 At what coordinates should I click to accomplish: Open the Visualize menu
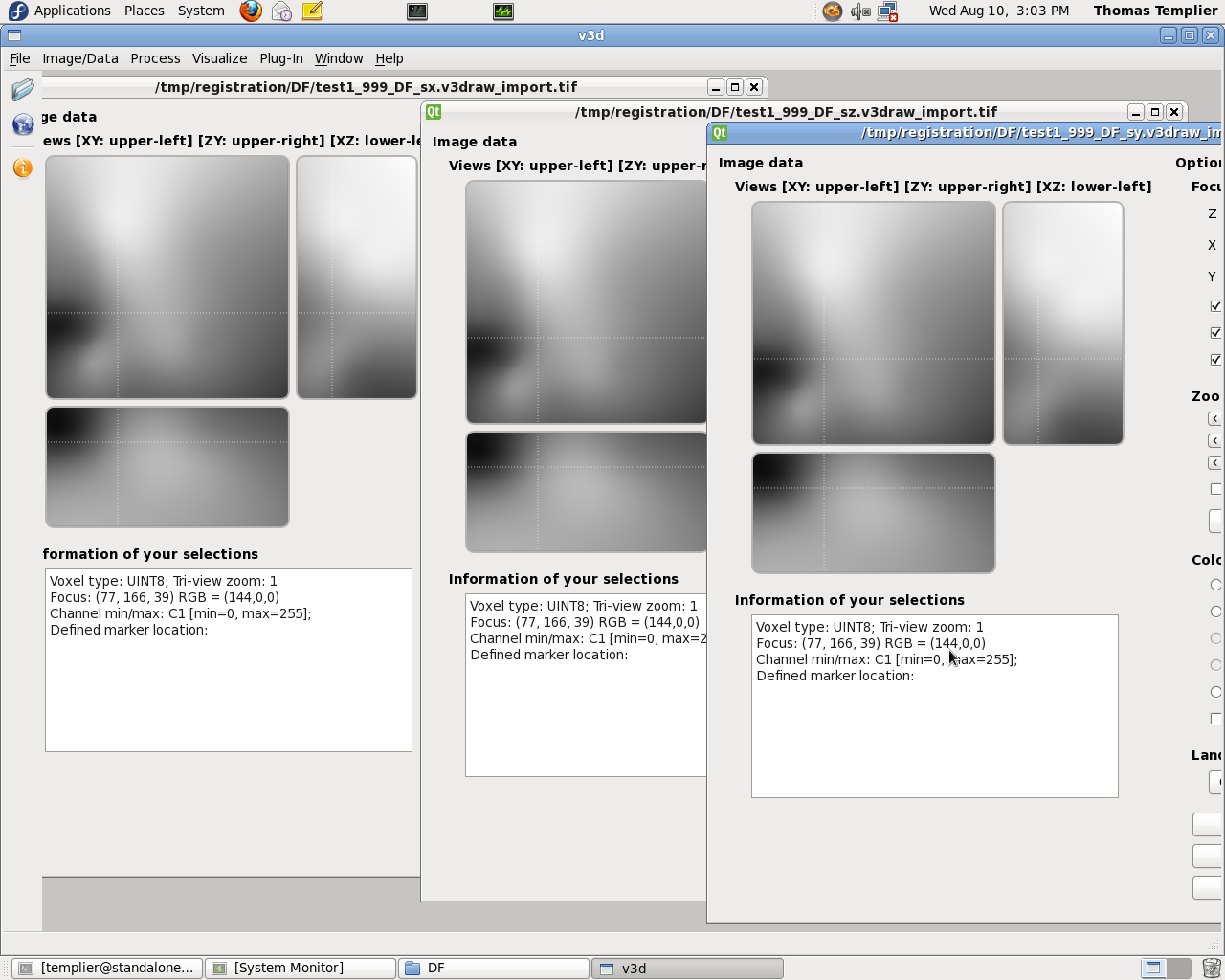(219, 58)
